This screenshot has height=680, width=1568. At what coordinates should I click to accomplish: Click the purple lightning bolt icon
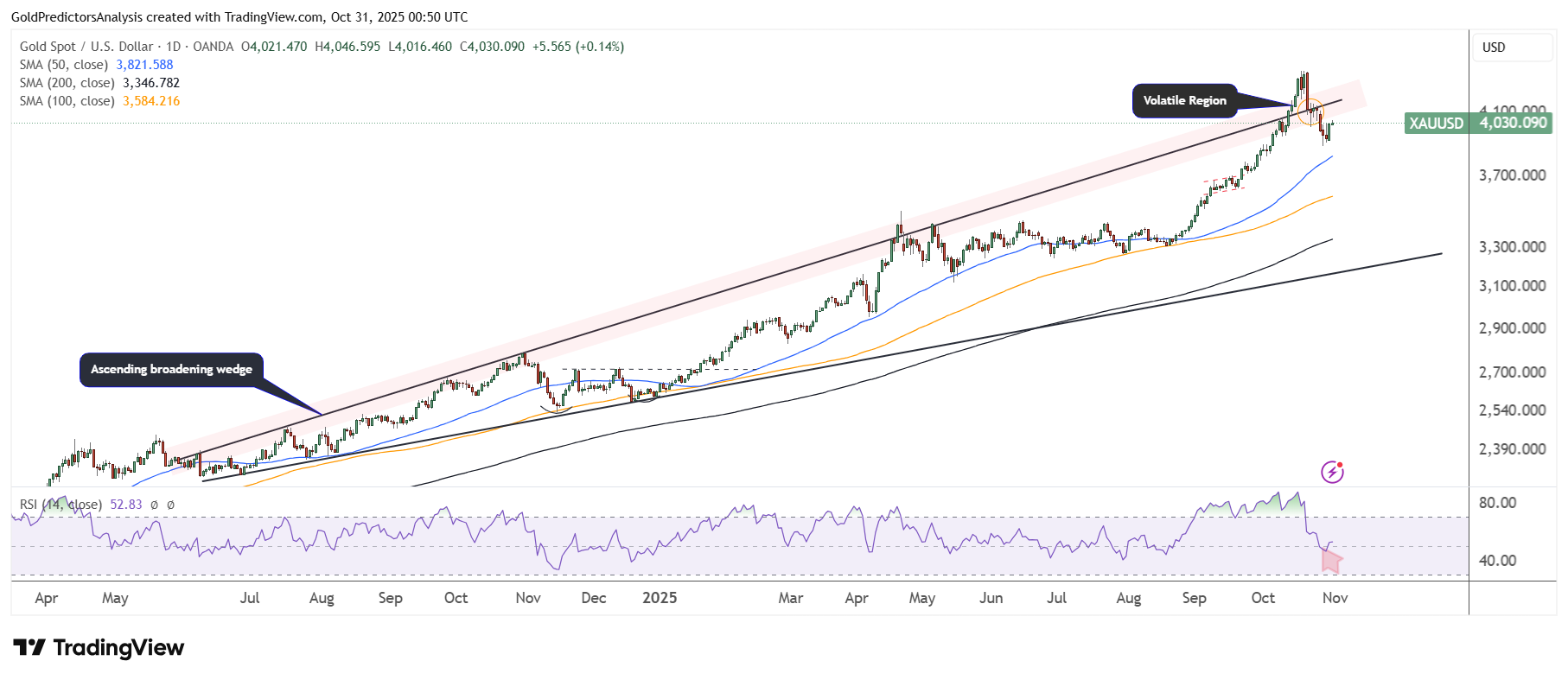1332,472
